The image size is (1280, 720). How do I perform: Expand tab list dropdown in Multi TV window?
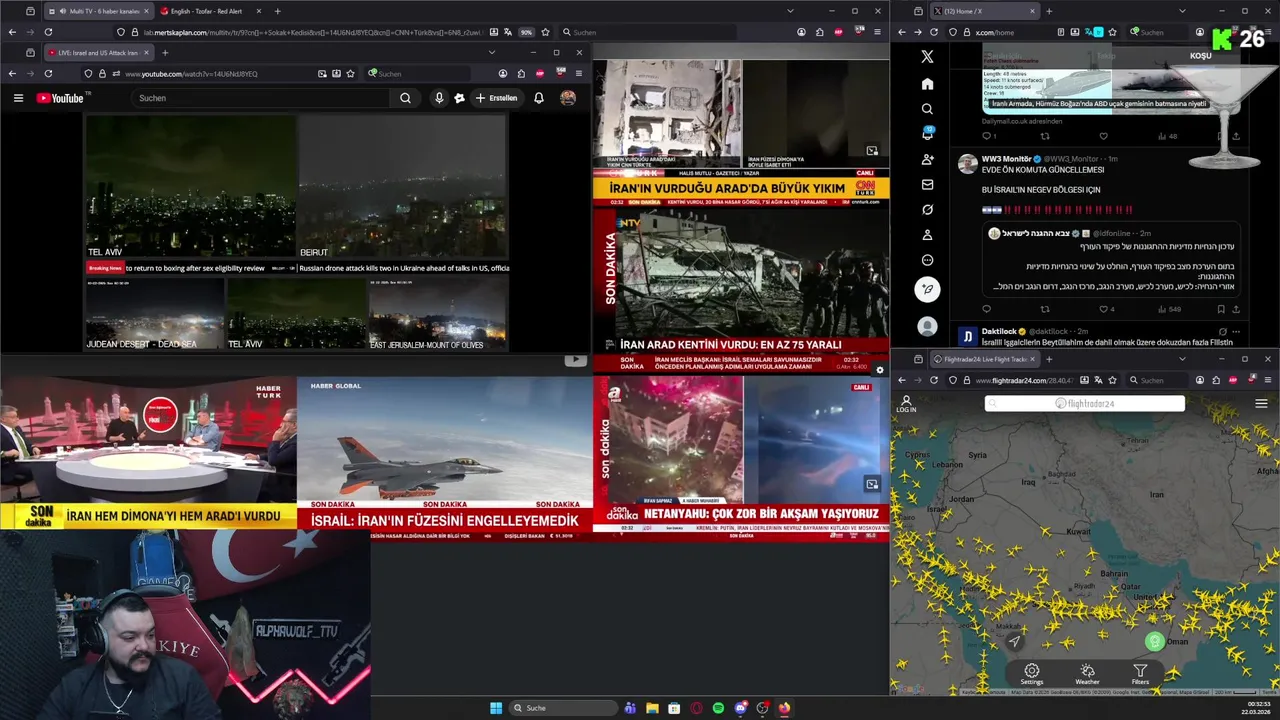pos(790,11)
